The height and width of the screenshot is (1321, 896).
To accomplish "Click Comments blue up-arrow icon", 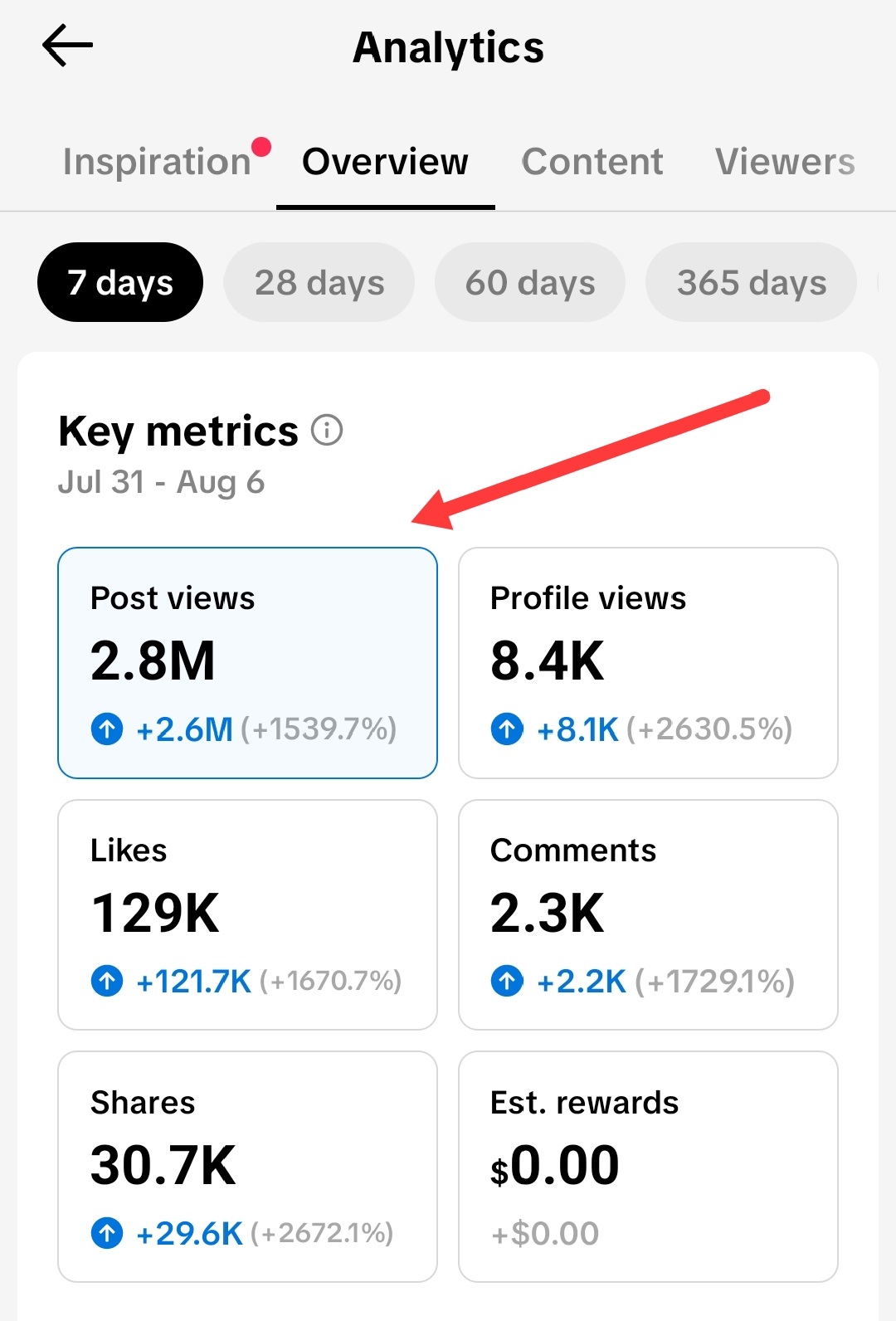I will tap(507, 982).
